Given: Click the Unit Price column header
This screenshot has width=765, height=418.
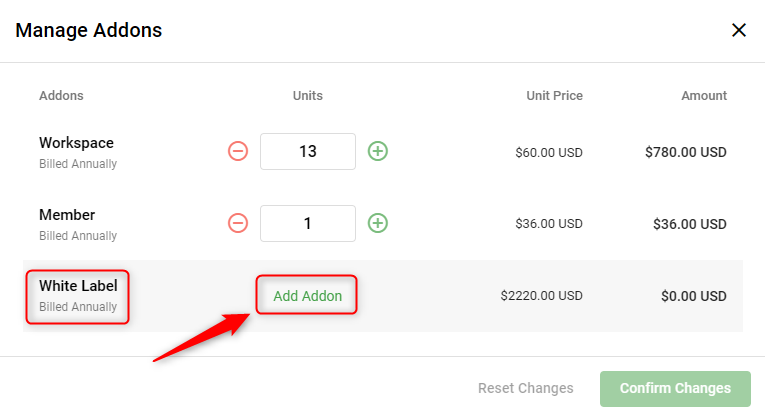Looking at the screenshot, I should (554, 96).
